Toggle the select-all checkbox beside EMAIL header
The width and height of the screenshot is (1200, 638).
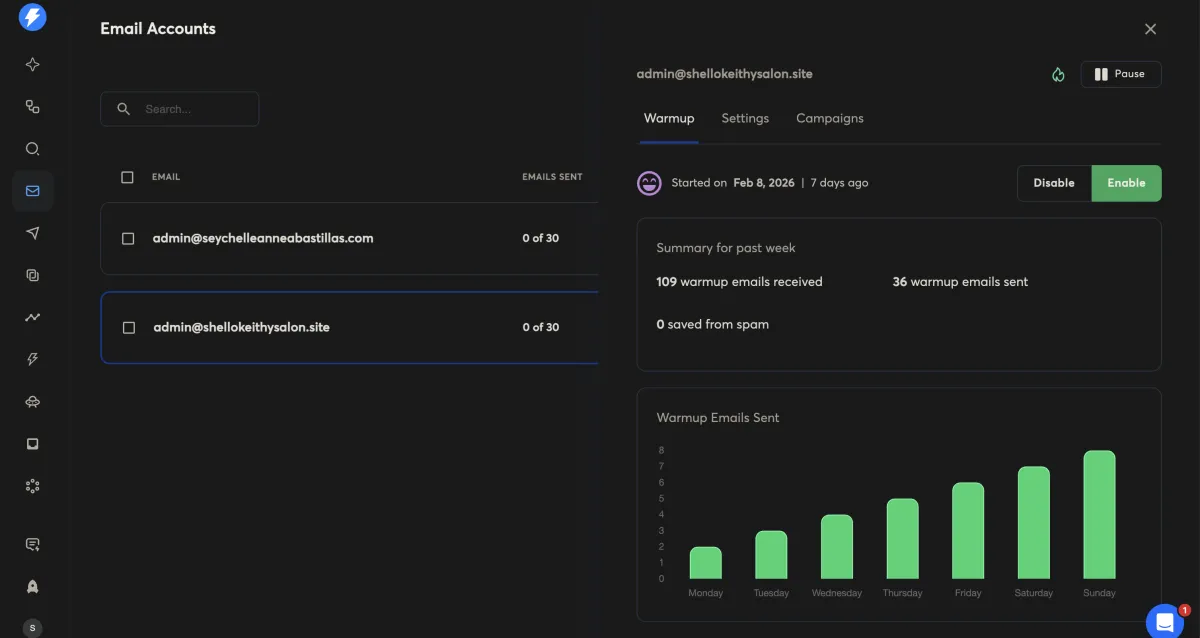tap(127, 177)
